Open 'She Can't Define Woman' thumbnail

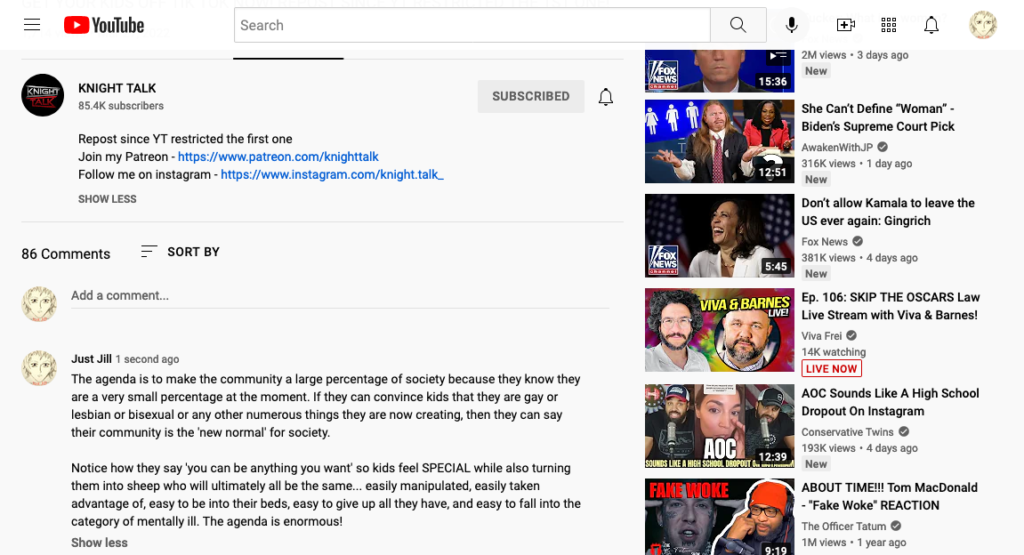coord(720,141)
